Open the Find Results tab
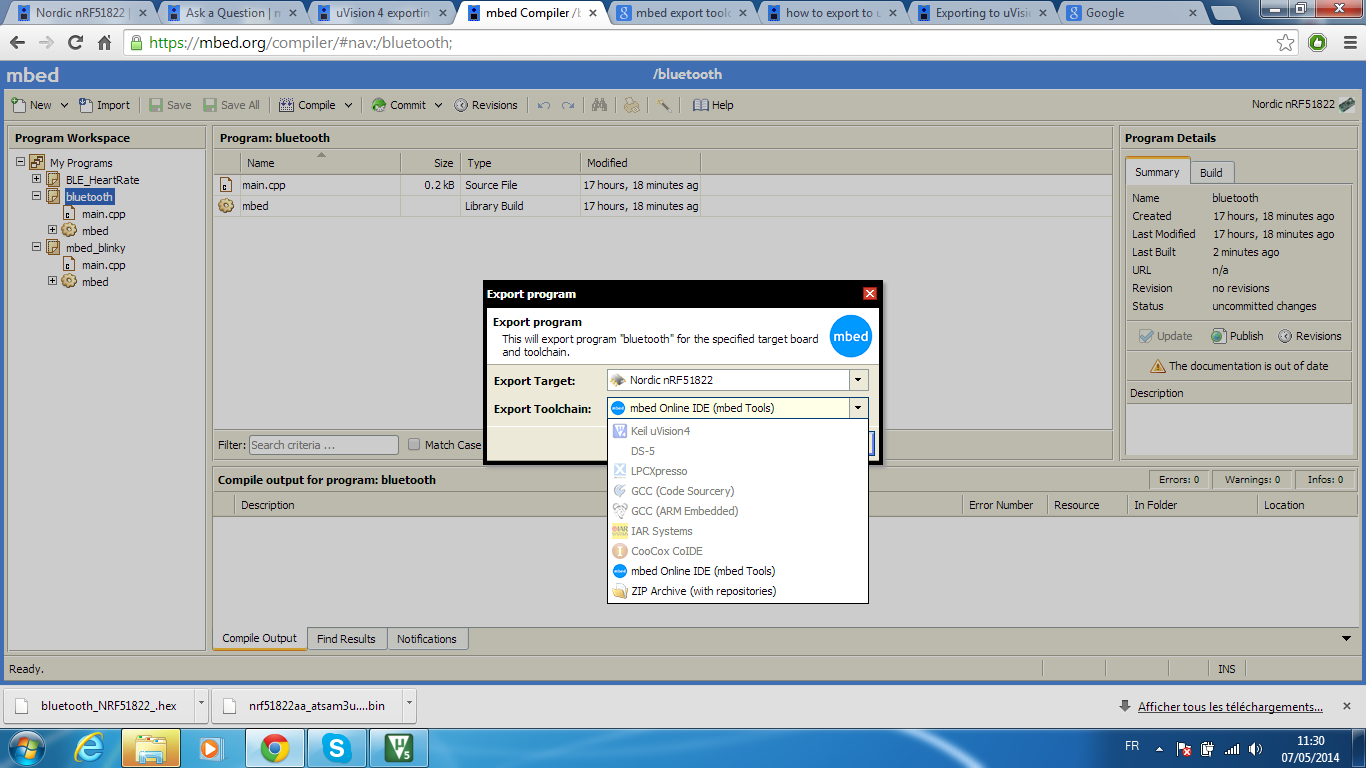Image resolution: width=1366 pixels, height=768 pixels. (346, 639)
